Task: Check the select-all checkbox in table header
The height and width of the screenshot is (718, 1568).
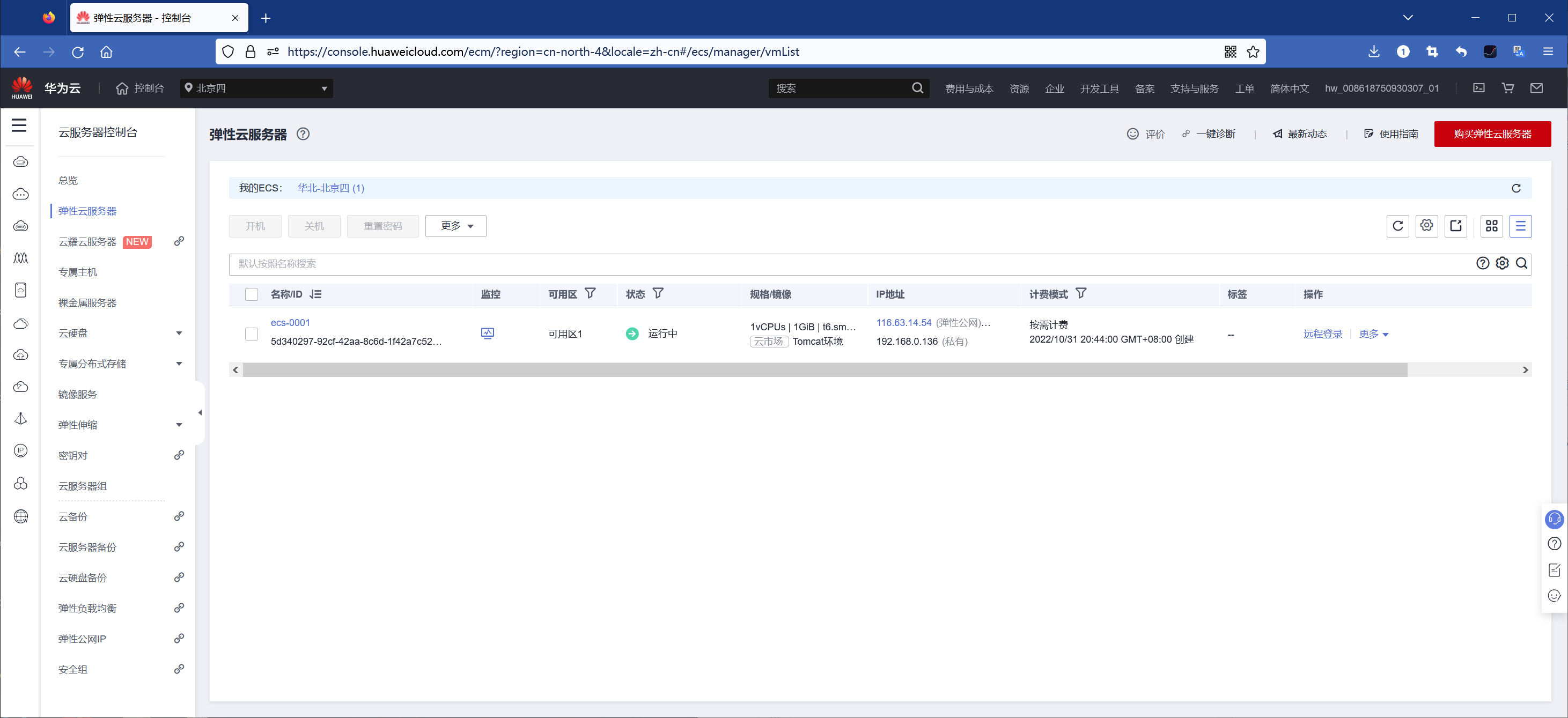Action: 252,294
